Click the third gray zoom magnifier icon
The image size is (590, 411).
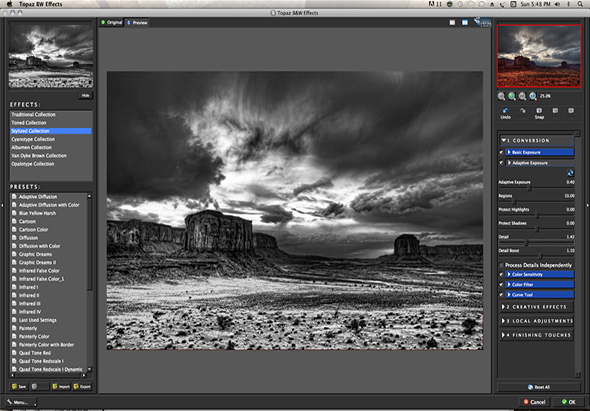[522, 96]
